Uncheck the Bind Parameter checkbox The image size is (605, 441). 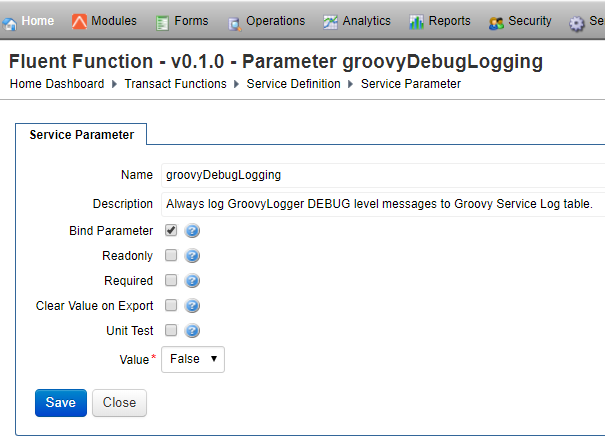coord(171,230)
